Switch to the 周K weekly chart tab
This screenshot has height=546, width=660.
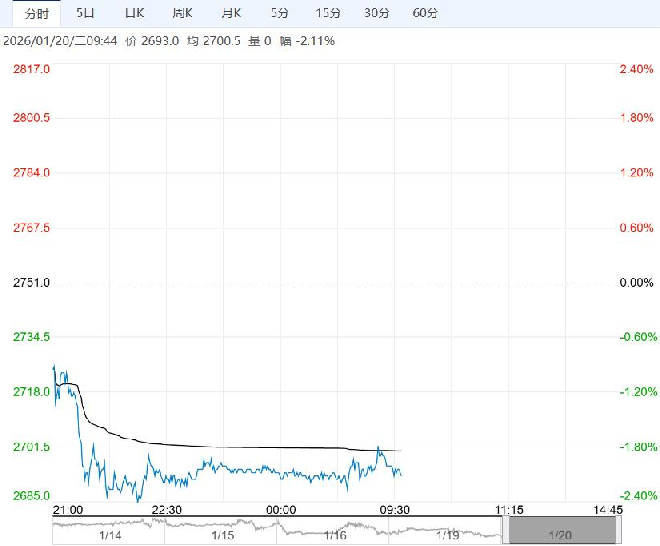182,13
